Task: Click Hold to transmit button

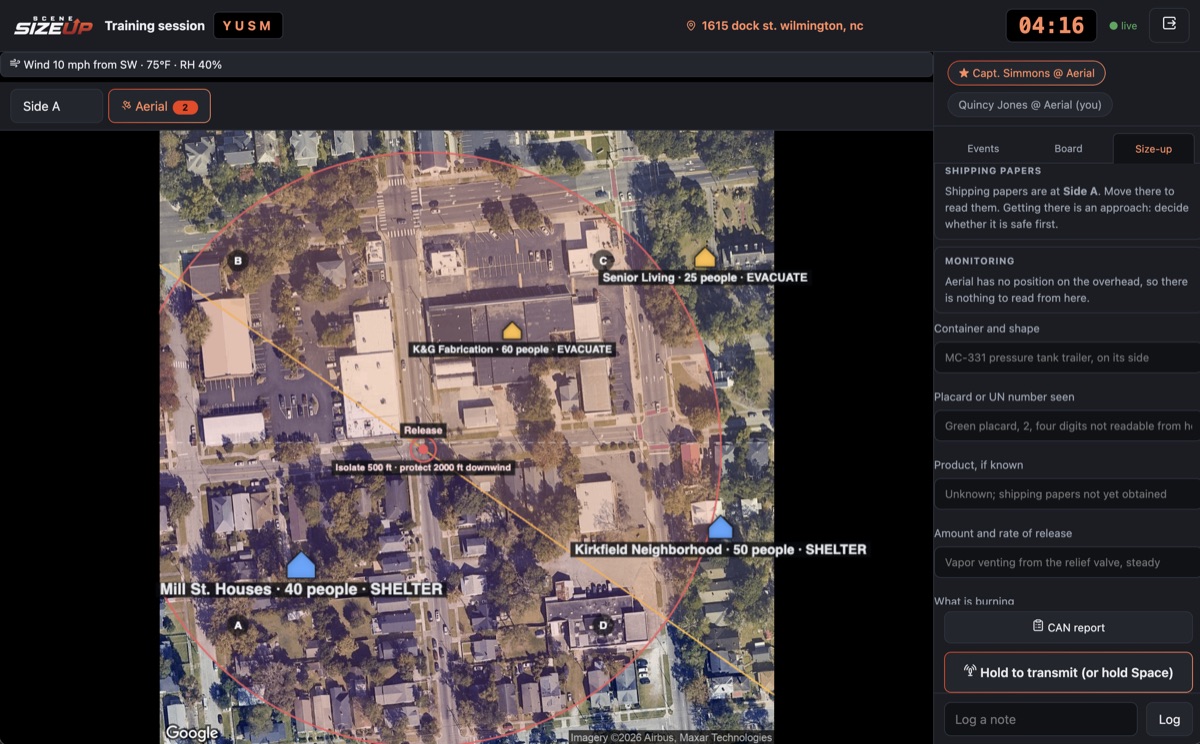Action: tap(1068, 672)
